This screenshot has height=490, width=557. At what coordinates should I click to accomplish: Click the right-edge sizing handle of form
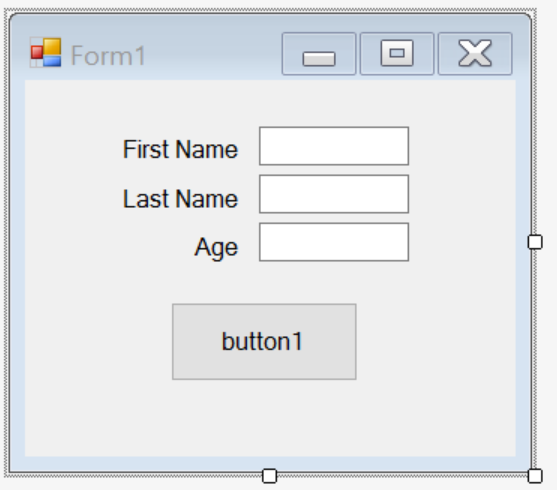(535, 242)
